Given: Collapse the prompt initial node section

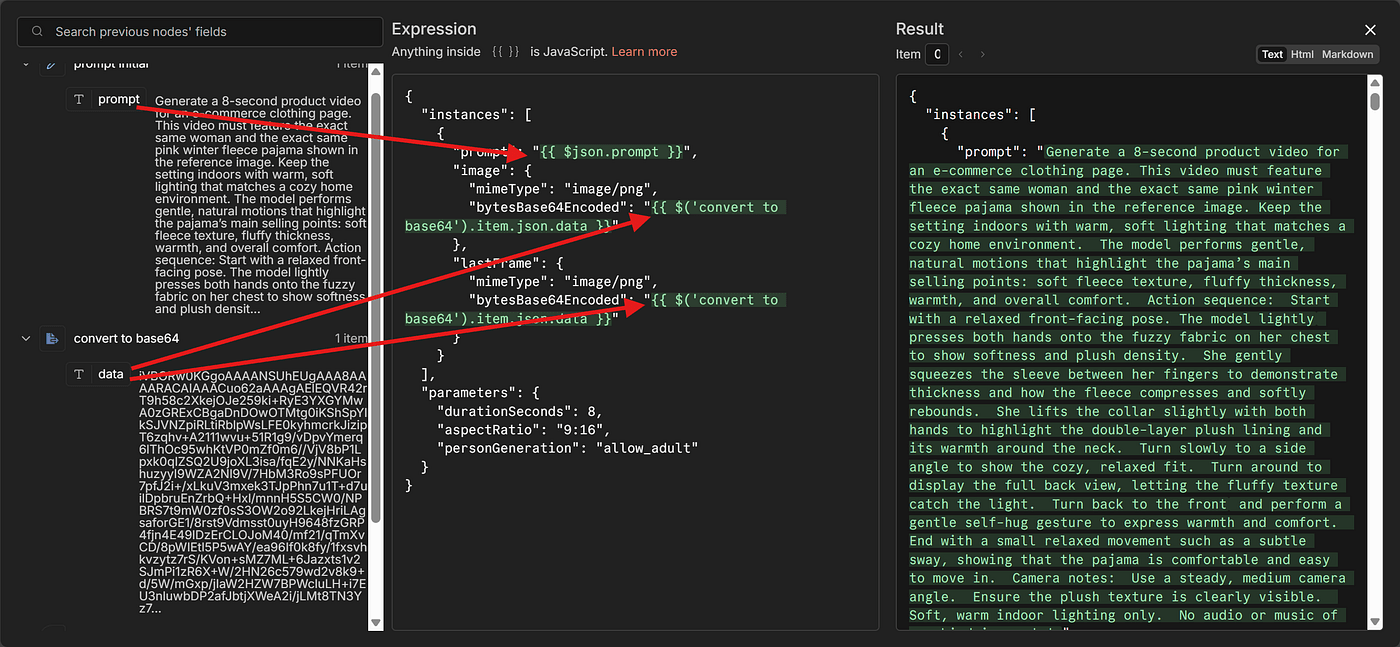Looking at the screenshot, I should click(26, 65).
